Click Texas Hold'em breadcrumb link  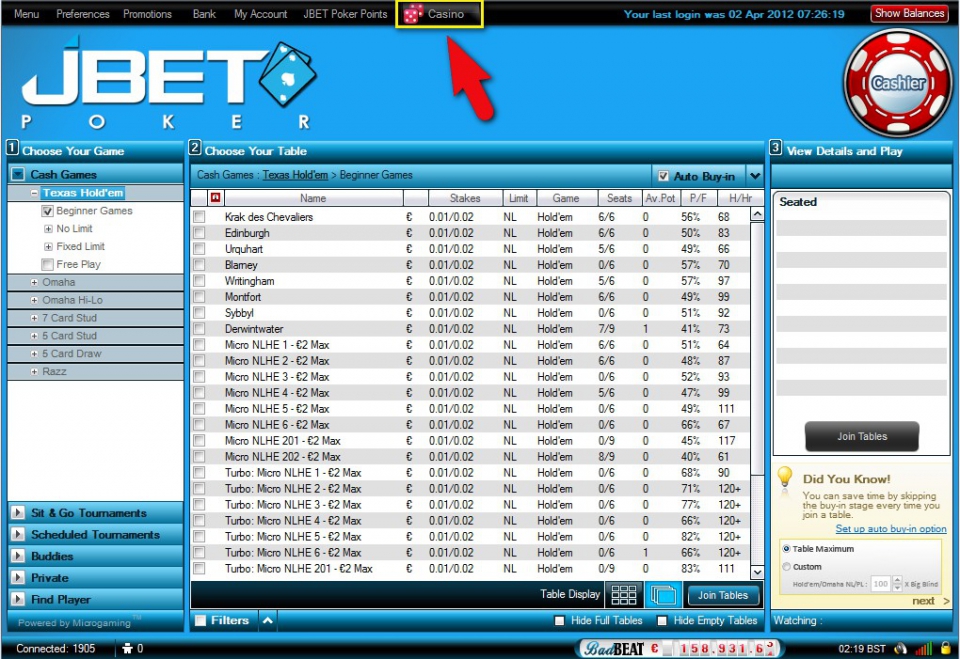(x=295, y=175)
